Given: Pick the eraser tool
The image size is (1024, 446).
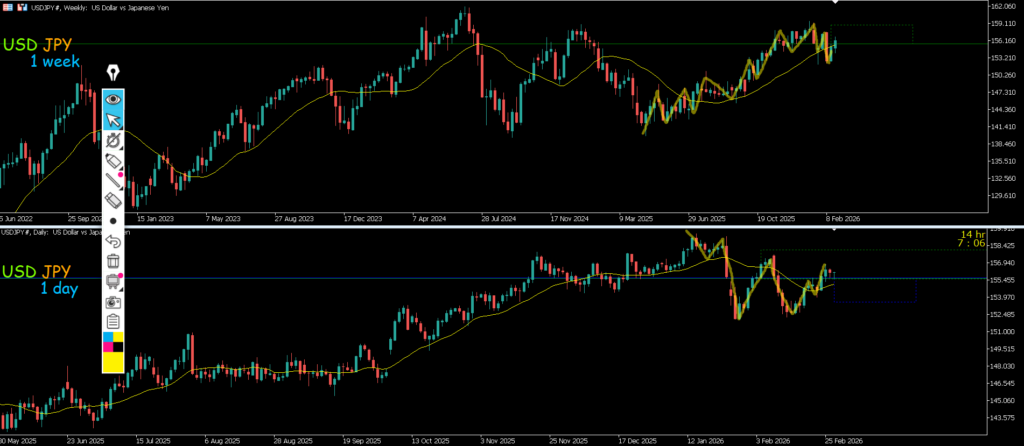Looking at the screenshot, I should pos(113,201).
